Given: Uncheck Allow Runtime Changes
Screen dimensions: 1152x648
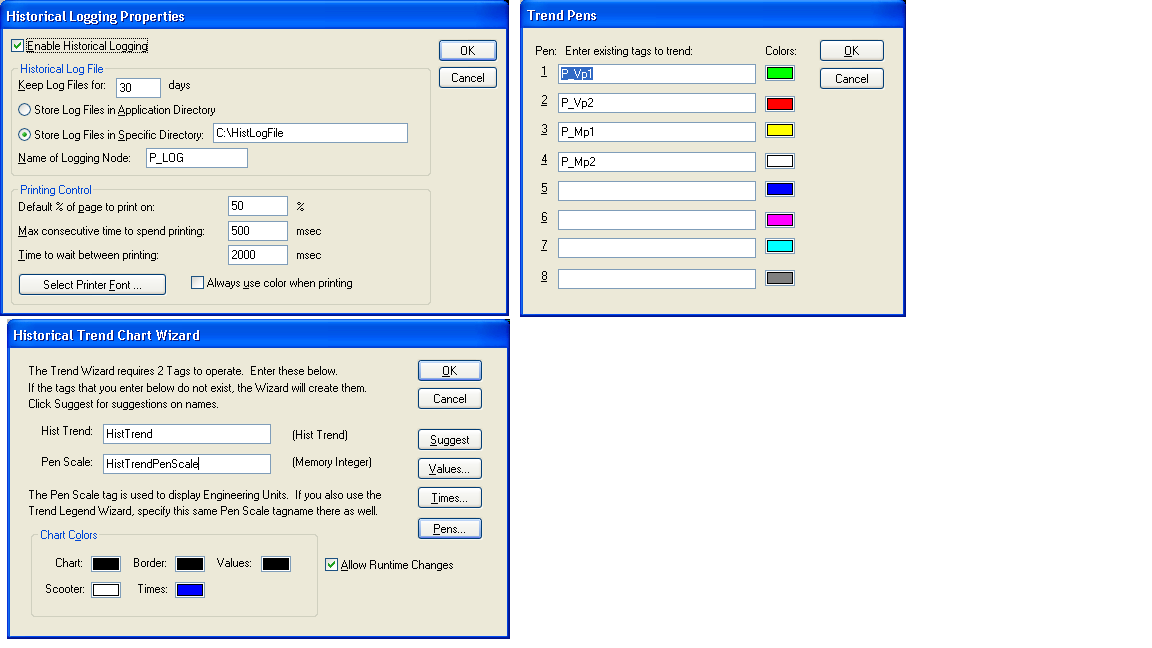Looking at the screenshot, I should point(332,565).
